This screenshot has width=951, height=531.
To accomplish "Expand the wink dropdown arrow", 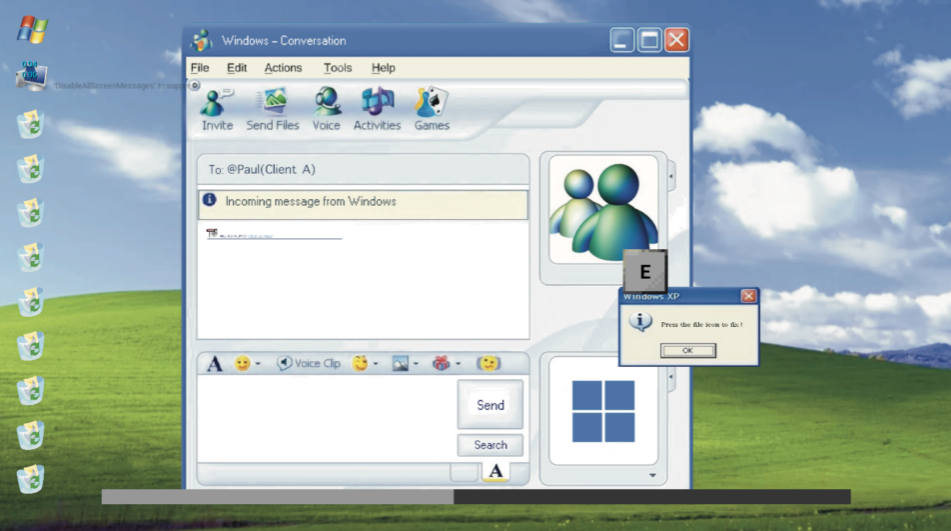I will (x=375, y=364).
